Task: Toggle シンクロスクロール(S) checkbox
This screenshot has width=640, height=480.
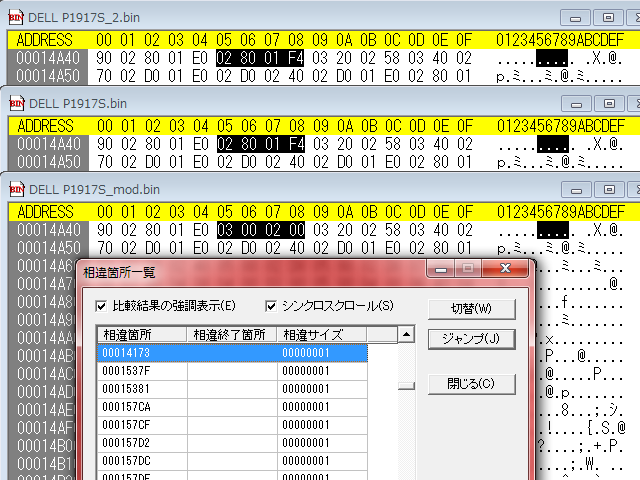Action: click(271, 306)
